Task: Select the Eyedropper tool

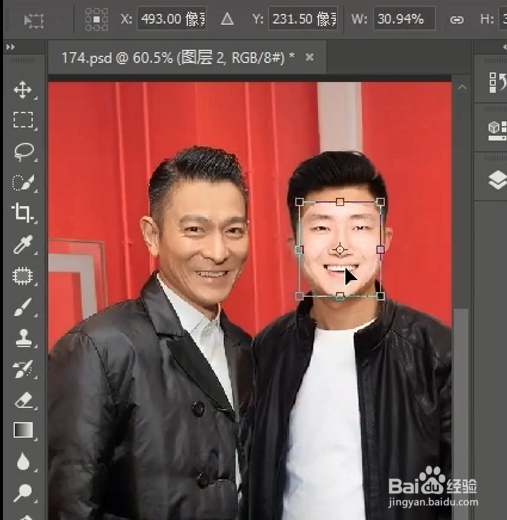Action: pos(23,244)
